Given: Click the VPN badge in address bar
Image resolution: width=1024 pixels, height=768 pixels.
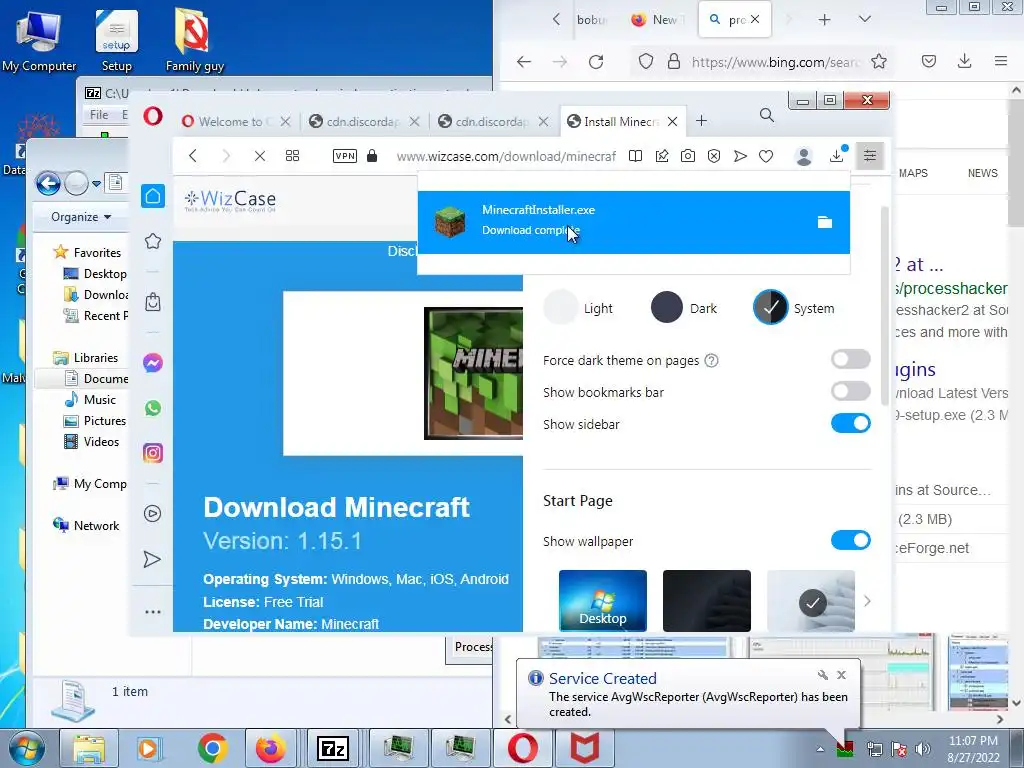Looking at the screenshot, I should pyautogui.click(x=345, y=155).
